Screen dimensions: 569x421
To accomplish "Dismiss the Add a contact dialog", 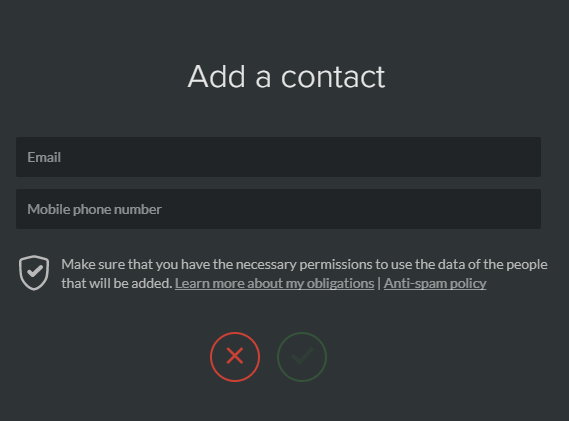I will tap(235, 356).
